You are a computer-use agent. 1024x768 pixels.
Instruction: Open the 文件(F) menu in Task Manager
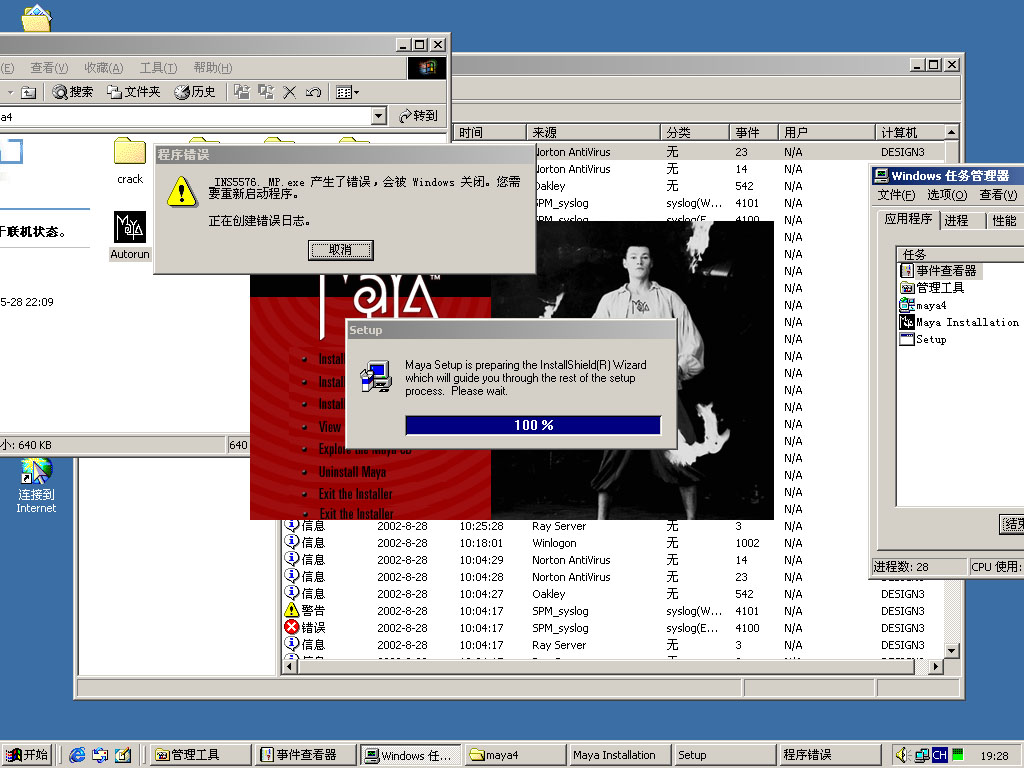pyautogui.click(x=896, y=195)
